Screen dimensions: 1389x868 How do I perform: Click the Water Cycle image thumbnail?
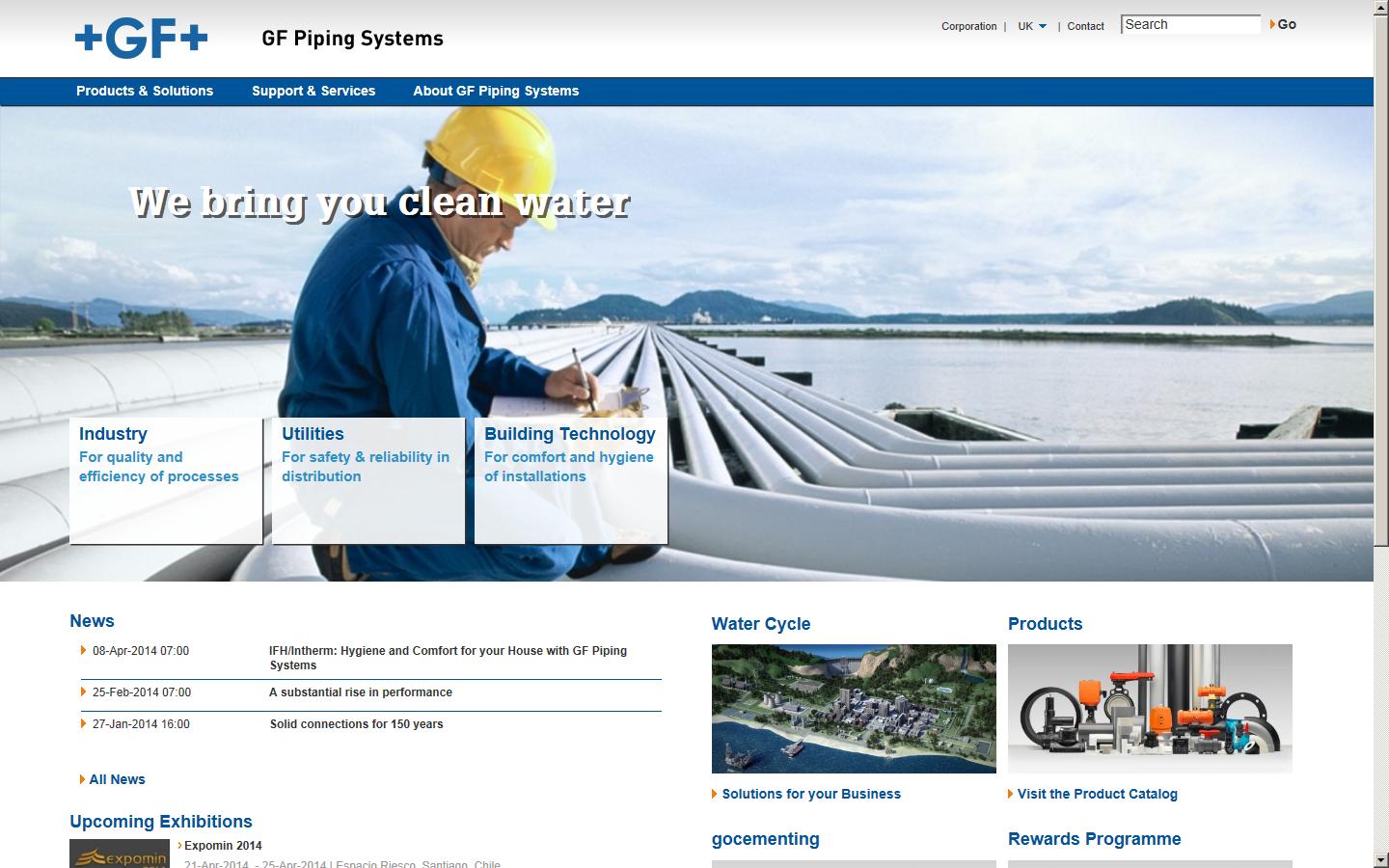click(x=853, y=709)
